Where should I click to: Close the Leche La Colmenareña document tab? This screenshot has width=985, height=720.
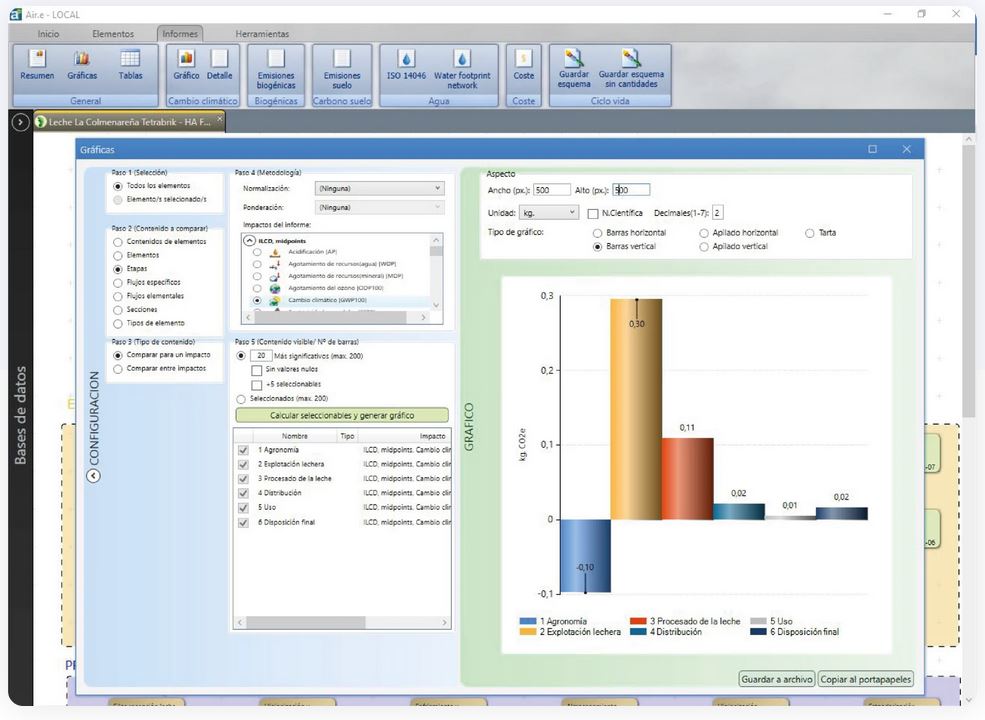[x=220, y=117]
